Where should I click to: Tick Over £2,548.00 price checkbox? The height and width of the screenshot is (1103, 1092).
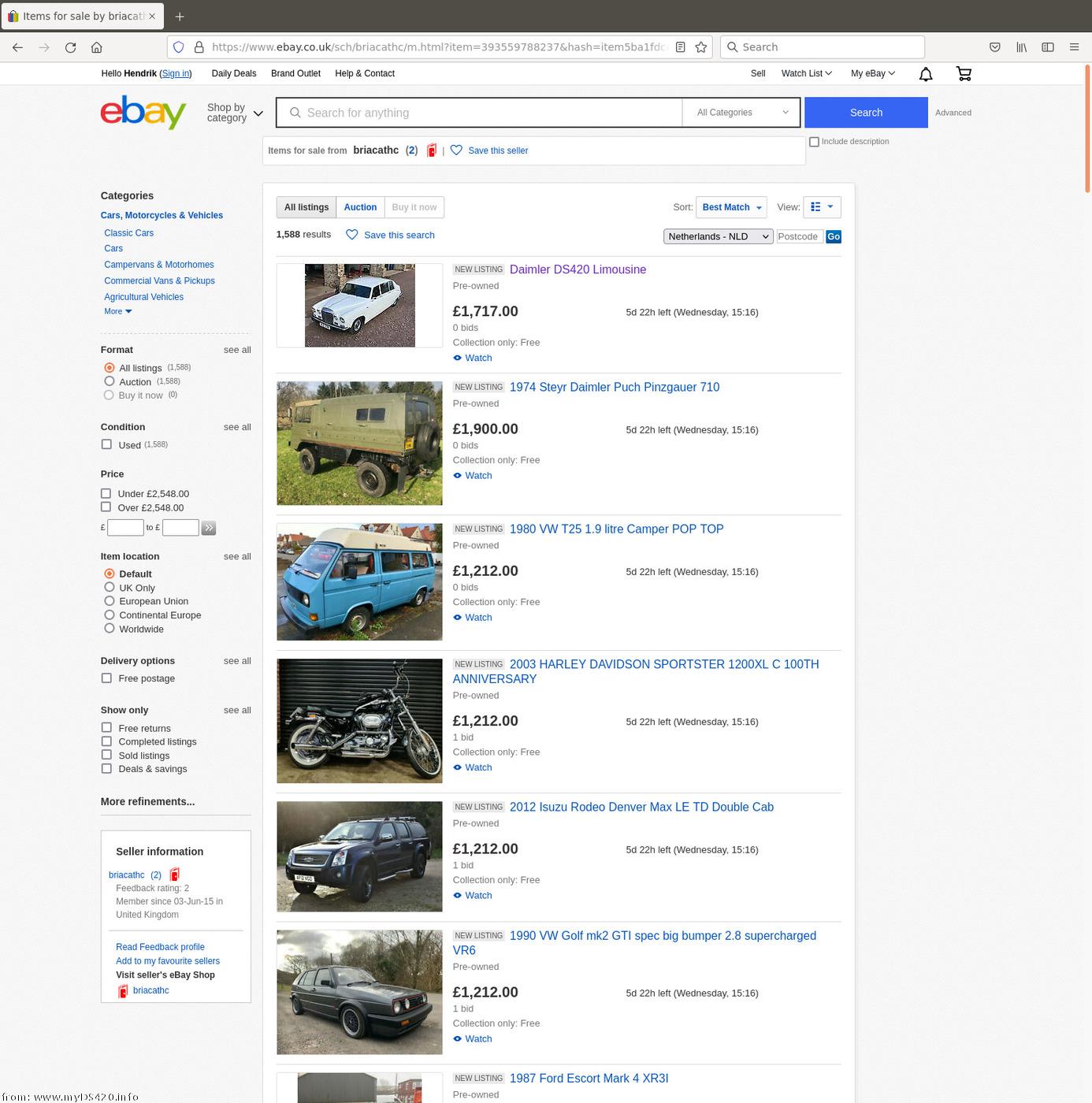coord(106,507)
